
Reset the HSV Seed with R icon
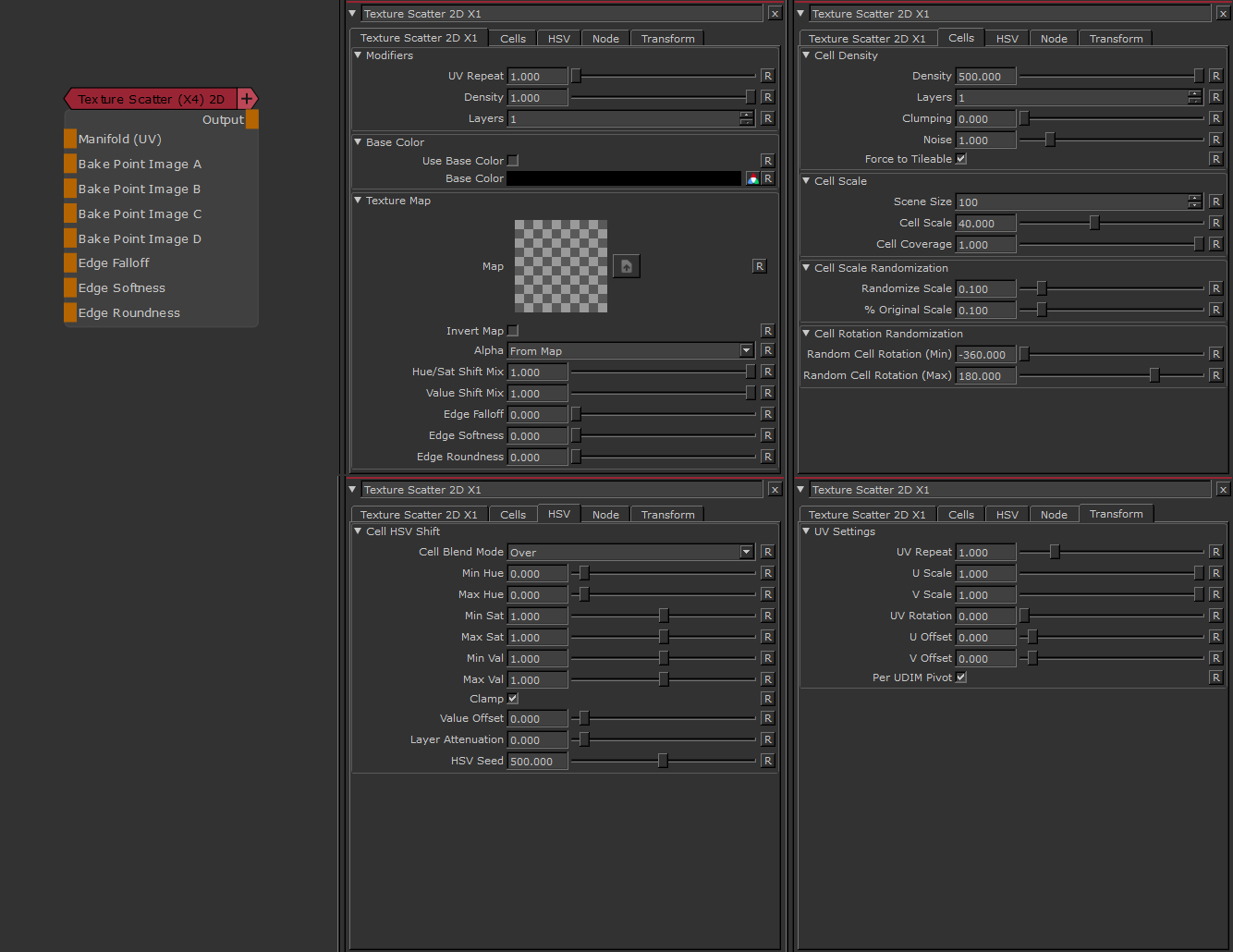[x=767, y=761]
